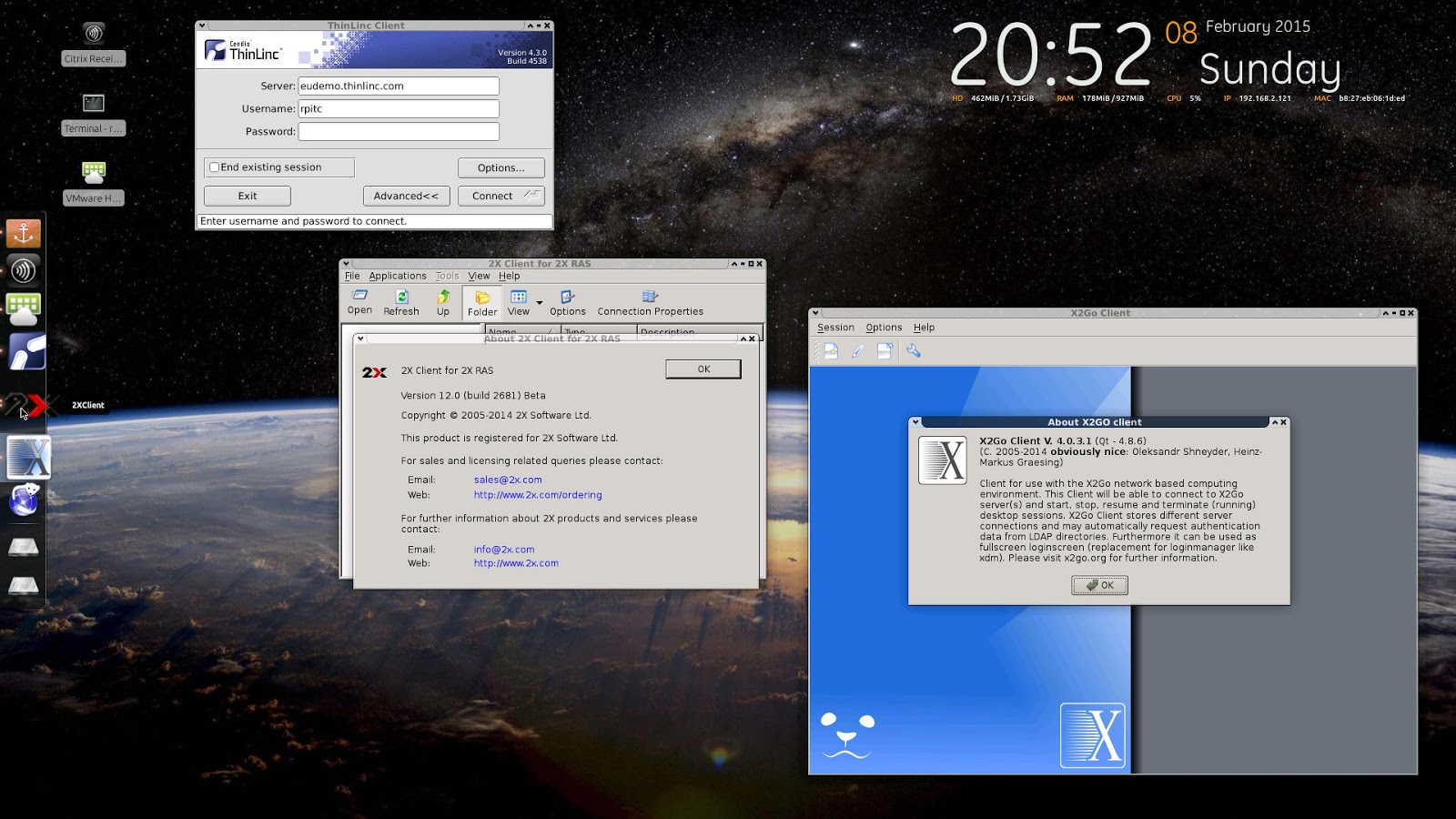1456x819 pixels.
Task: Open the blue pipe-logo app in the dock
Action: (26, 352)
